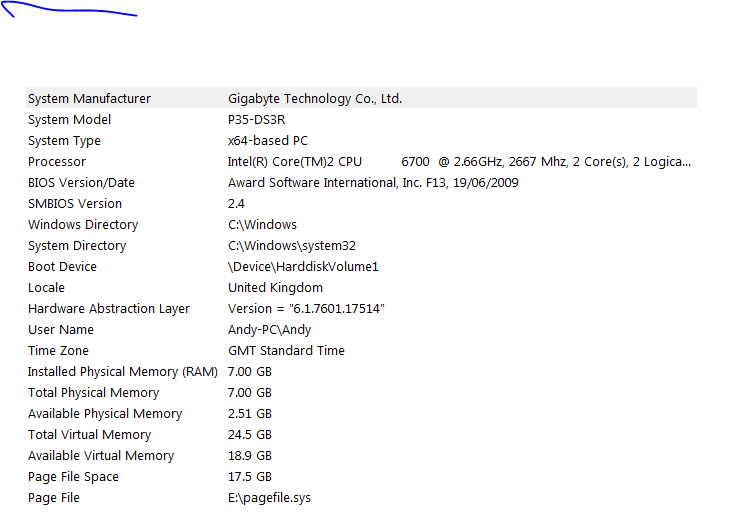Click the Available Physical Memory row
This screenshot has height=528, width=745.
(x=105, y=414)
